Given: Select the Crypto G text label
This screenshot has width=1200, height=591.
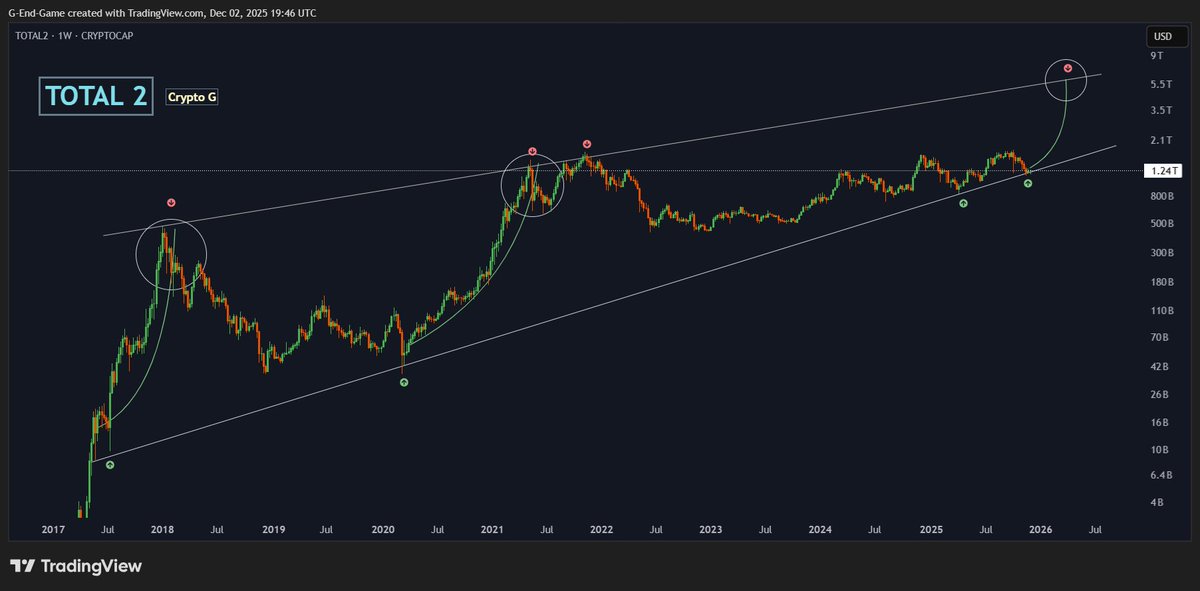Looking at the screenshot, I should click(x=192, y=97).
